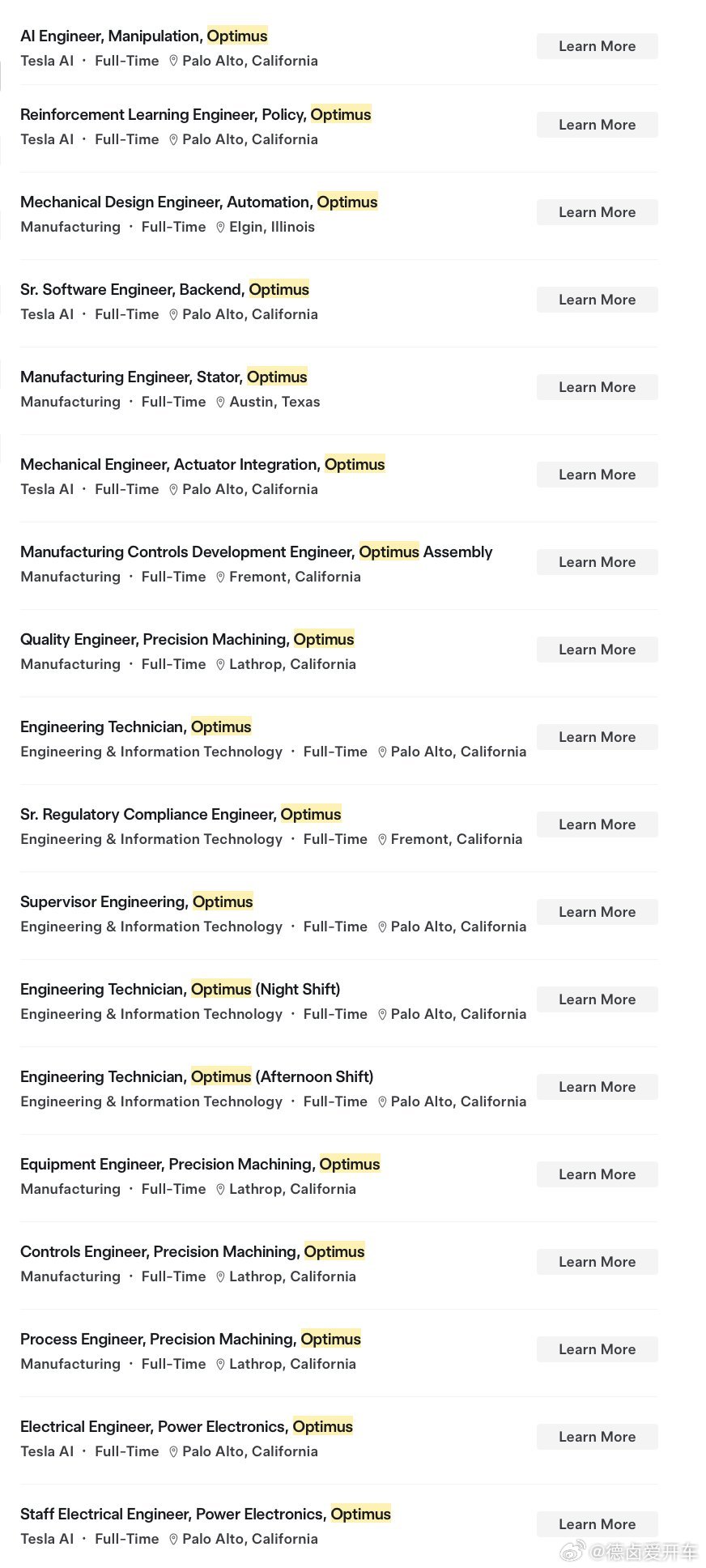Click location pin in AI Engineer, Manipulation row
This screenshot has width=706, height=1568.
[x=173, y=62]
